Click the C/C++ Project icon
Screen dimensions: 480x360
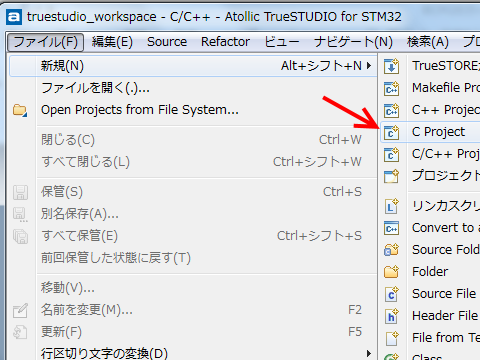pyautogui.click(x=391, y=154)
